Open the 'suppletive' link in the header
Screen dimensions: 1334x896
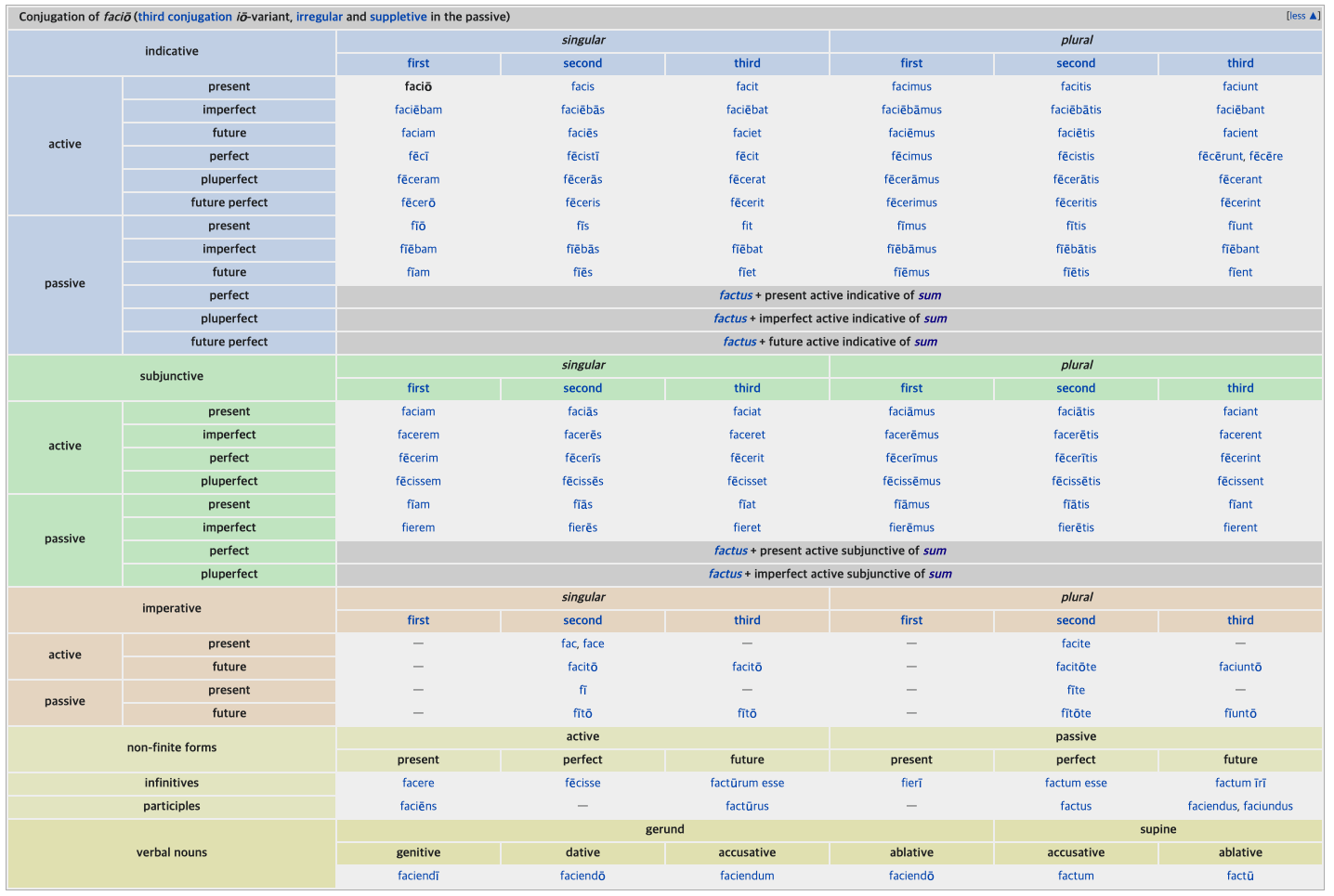click(x=398, y=17)
